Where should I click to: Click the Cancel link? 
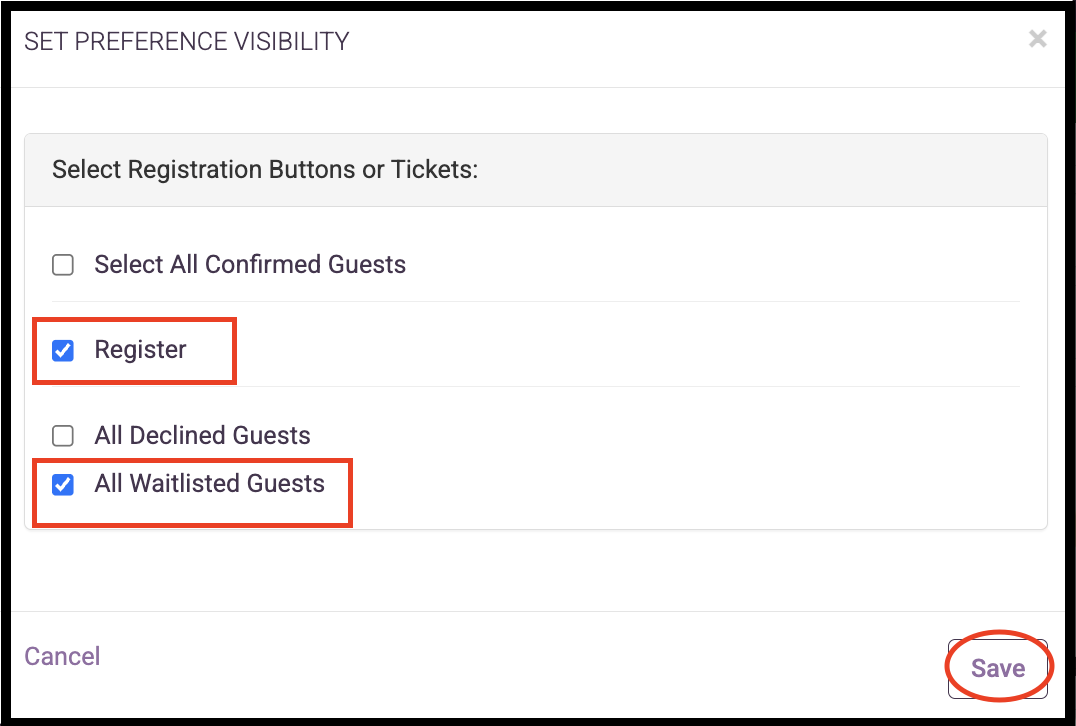tap(62, 656)
